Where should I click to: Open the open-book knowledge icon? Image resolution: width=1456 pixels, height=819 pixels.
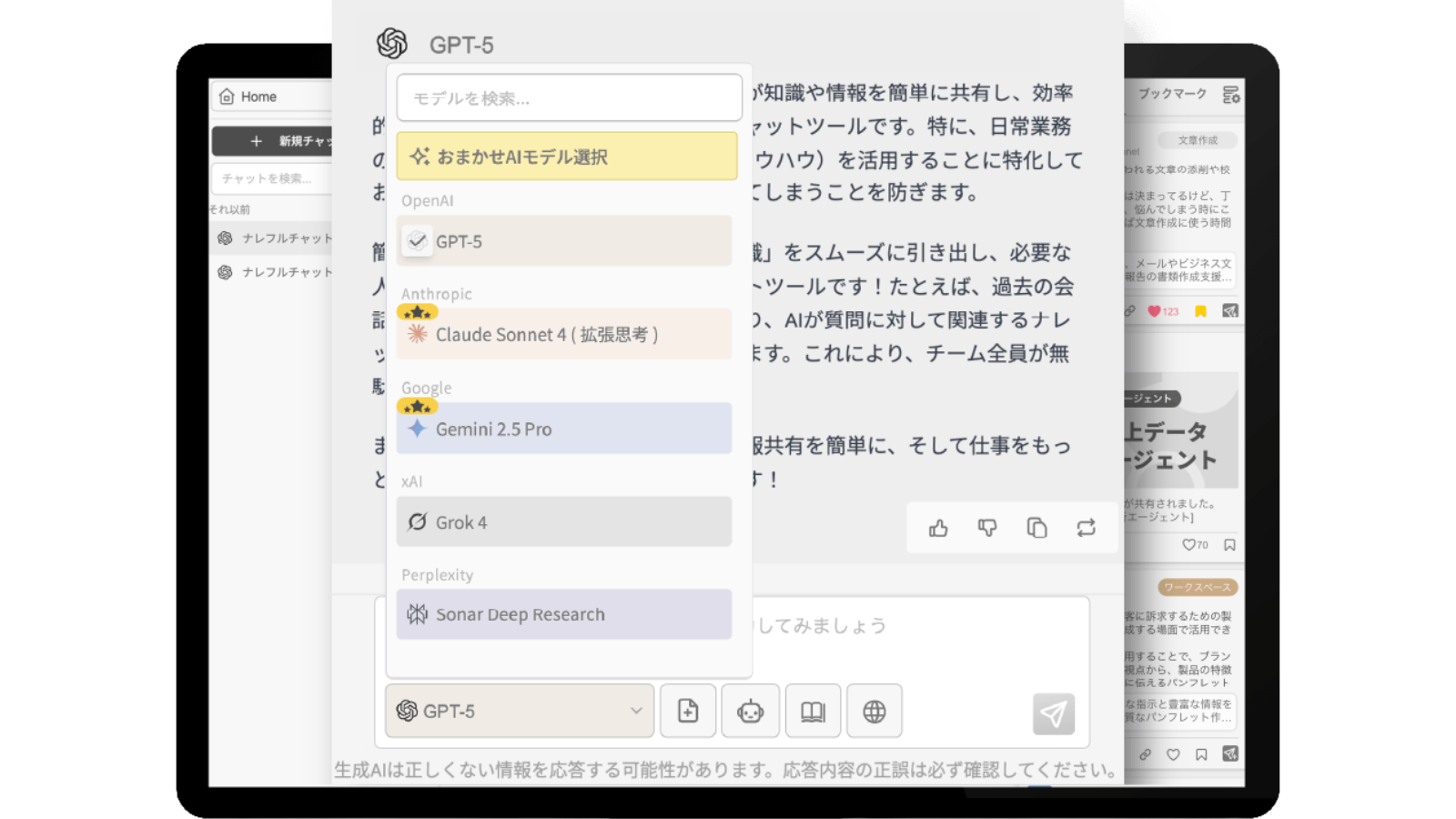pyautogui.click(x=813, y=711)
